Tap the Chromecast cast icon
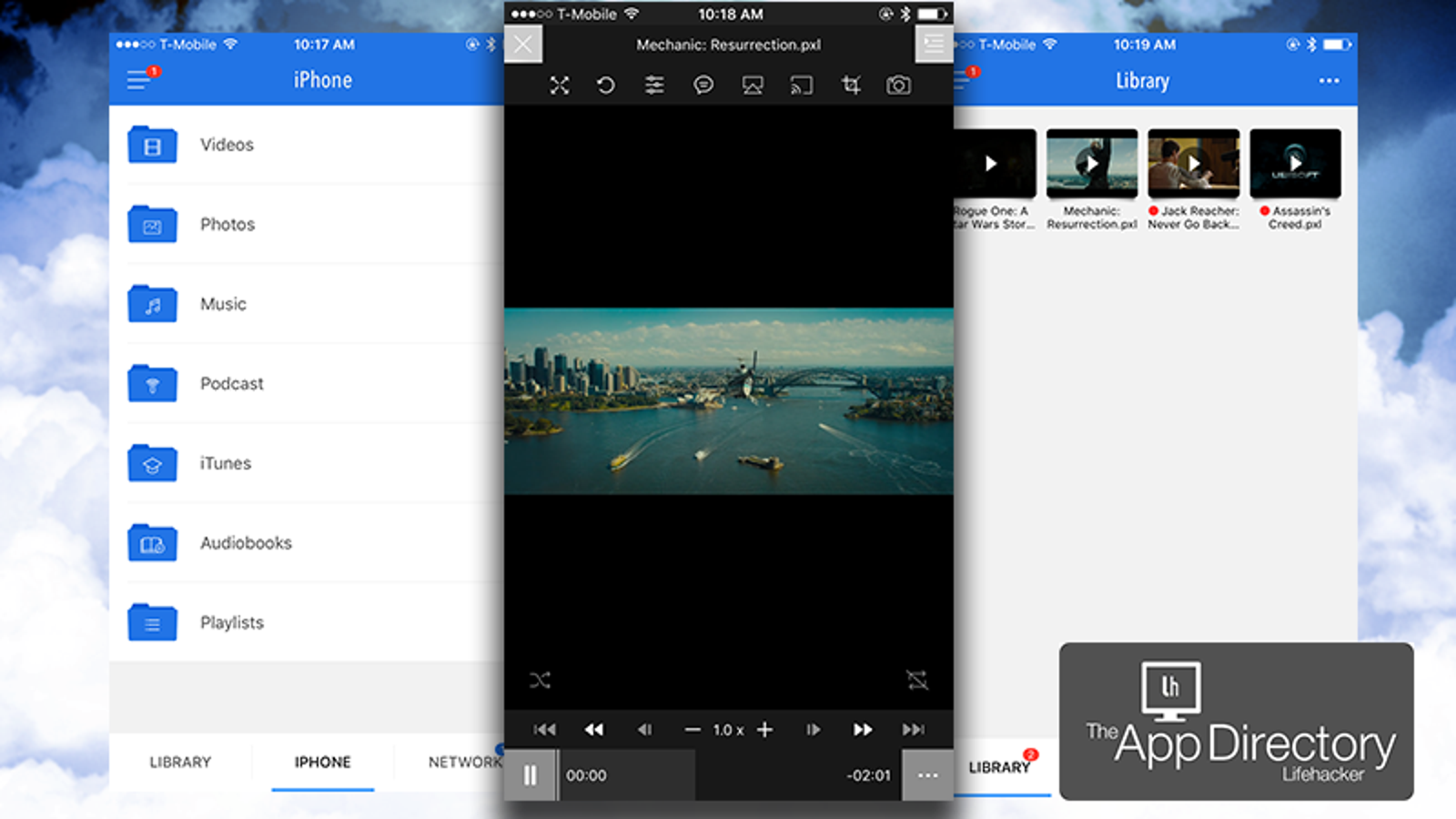This screenshot has width=1456, height=819. pos(802,86)
